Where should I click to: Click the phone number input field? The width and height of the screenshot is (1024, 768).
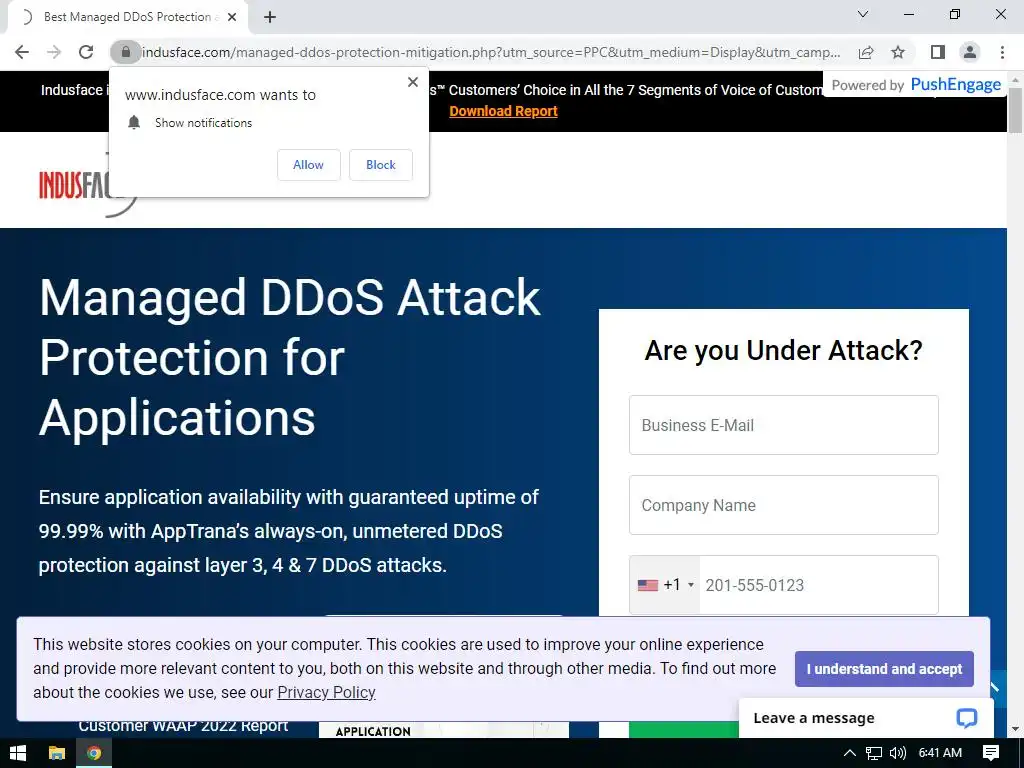pos(818,585)
